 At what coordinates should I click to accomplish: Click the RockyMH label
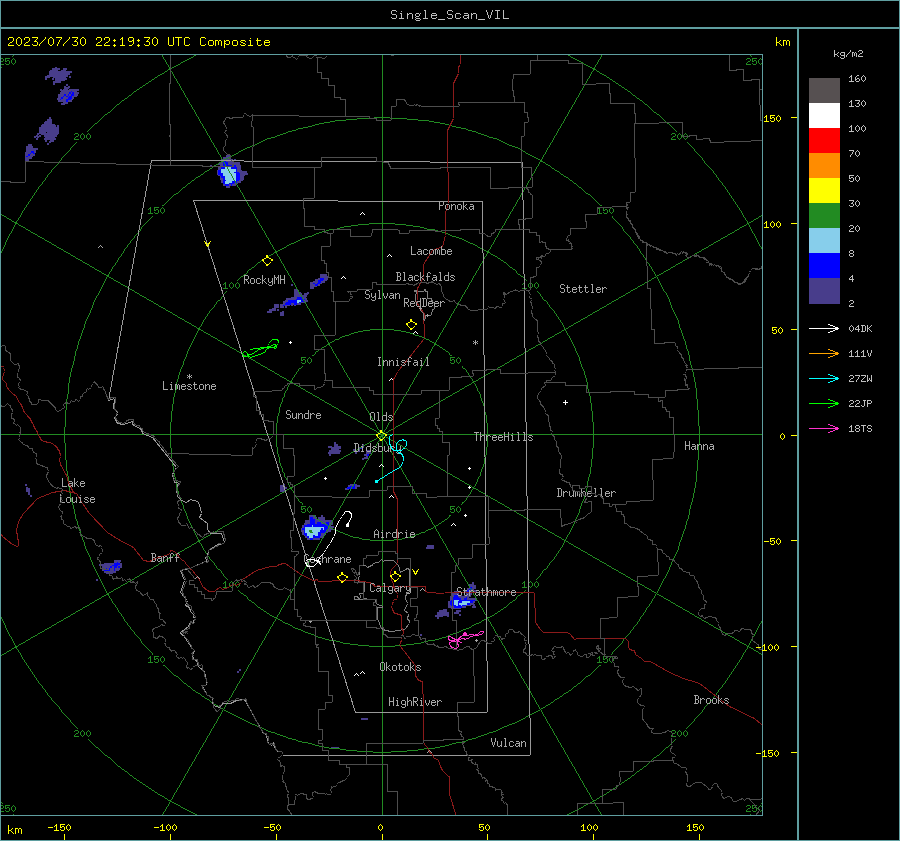pos(264,280)
